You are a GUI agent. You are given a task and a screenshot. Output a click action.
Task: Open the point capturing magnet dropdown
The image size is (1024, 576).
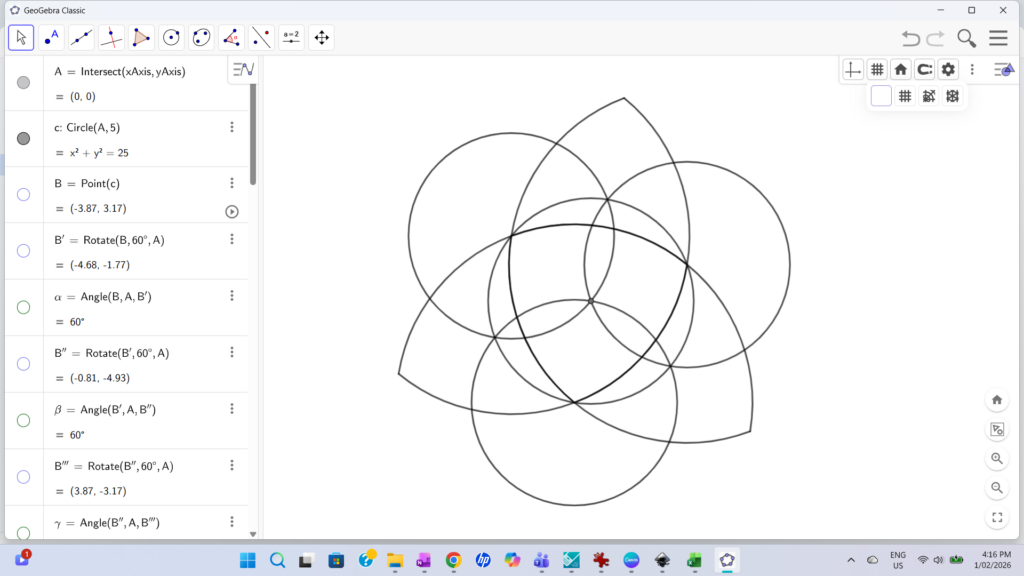pyautogui.click(x=925, y=69)
